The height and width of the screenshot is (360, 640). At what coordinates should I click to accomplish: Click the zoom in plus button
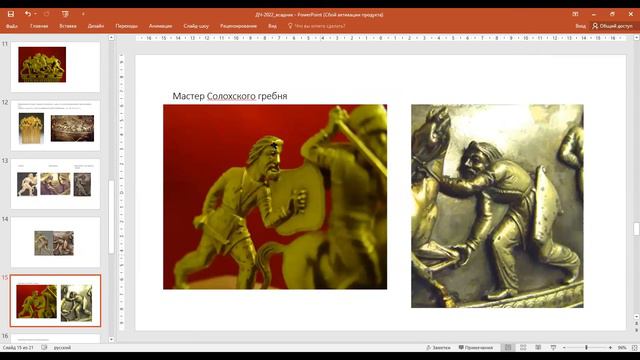tap(610, 347)
